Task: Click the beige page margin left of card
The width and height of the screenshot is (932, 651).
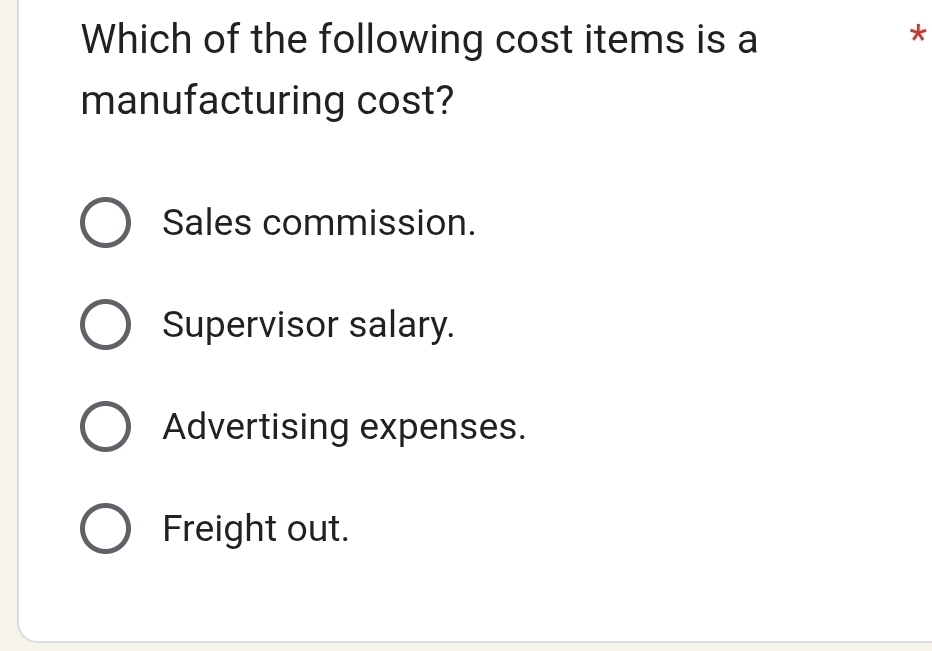Action: pyautogui.click(x=8, y=300)
